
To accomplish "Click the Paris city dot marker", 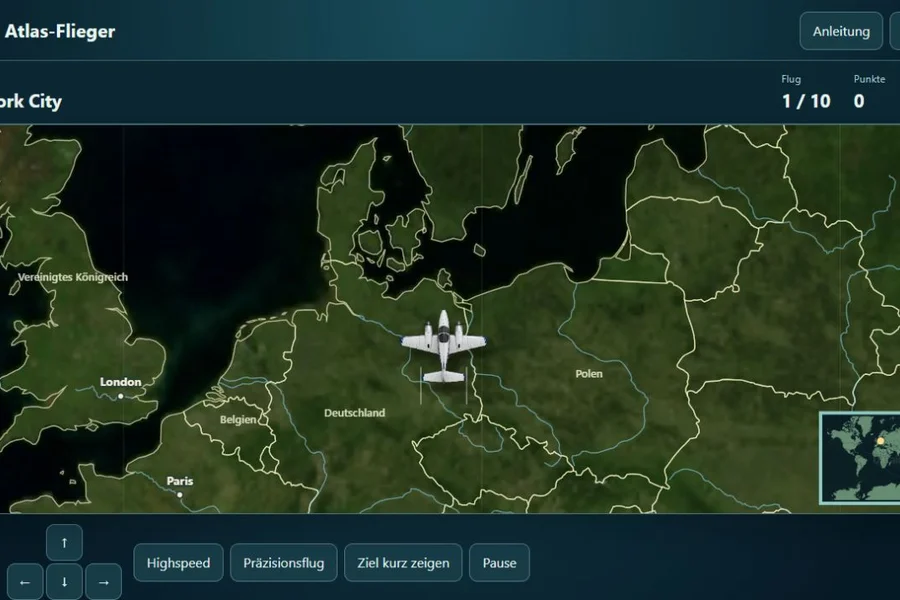I will tap(180, 495).
